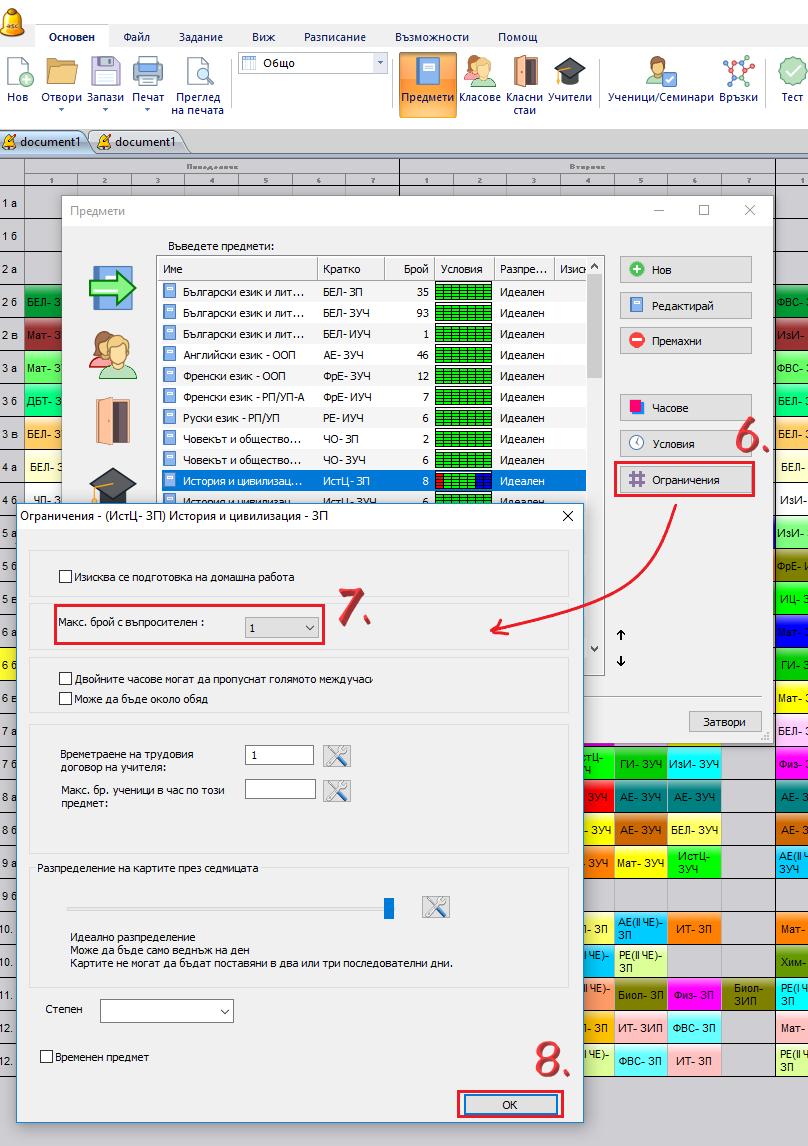Click the Връзки (Relations) toolbar icon
Image resolution: width=808 pixels, height=1146 pixels.
coord(738,82)
